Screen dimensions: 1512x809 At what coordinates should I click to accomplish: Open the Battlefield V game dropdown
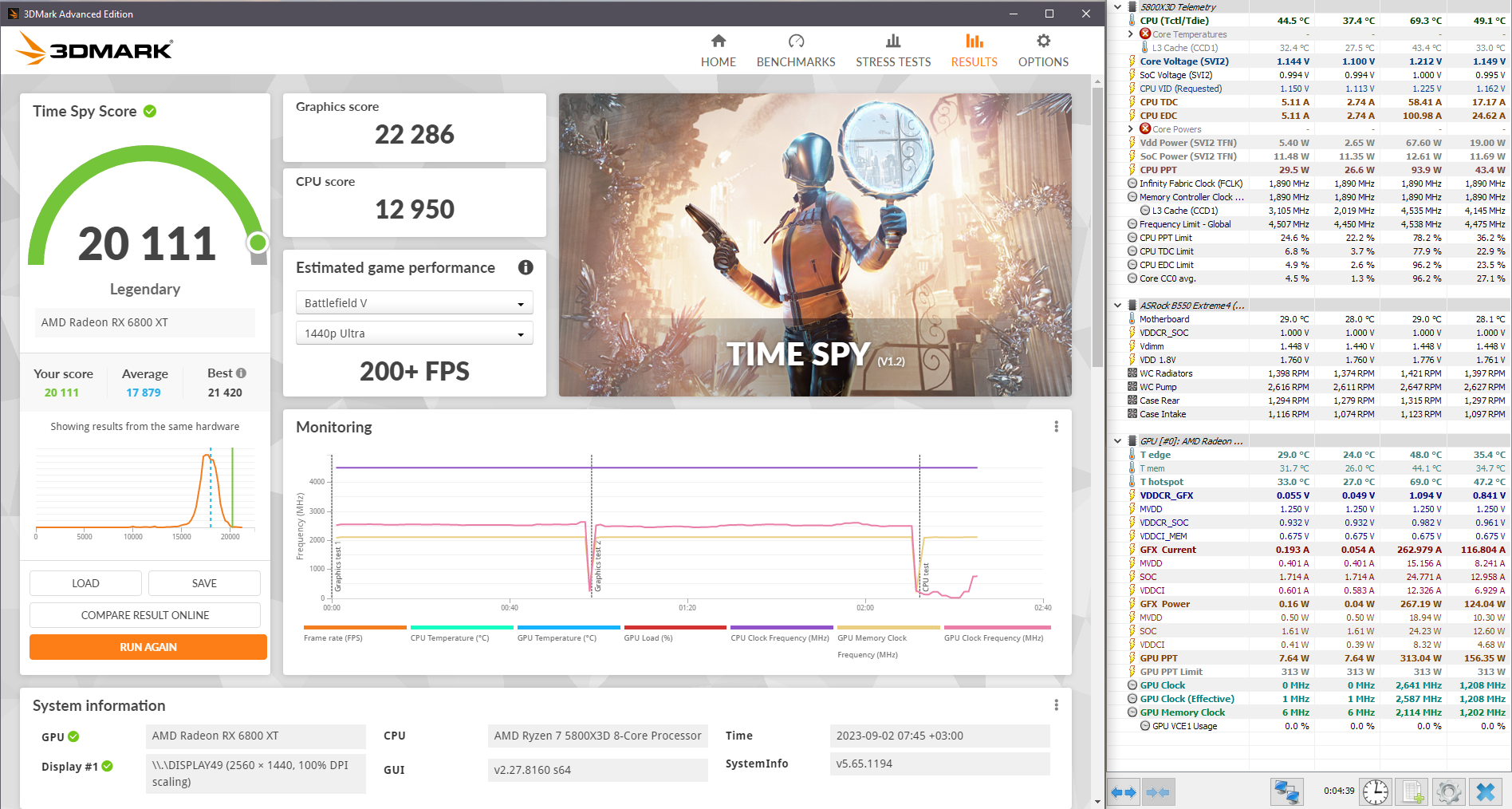point(414,303)
